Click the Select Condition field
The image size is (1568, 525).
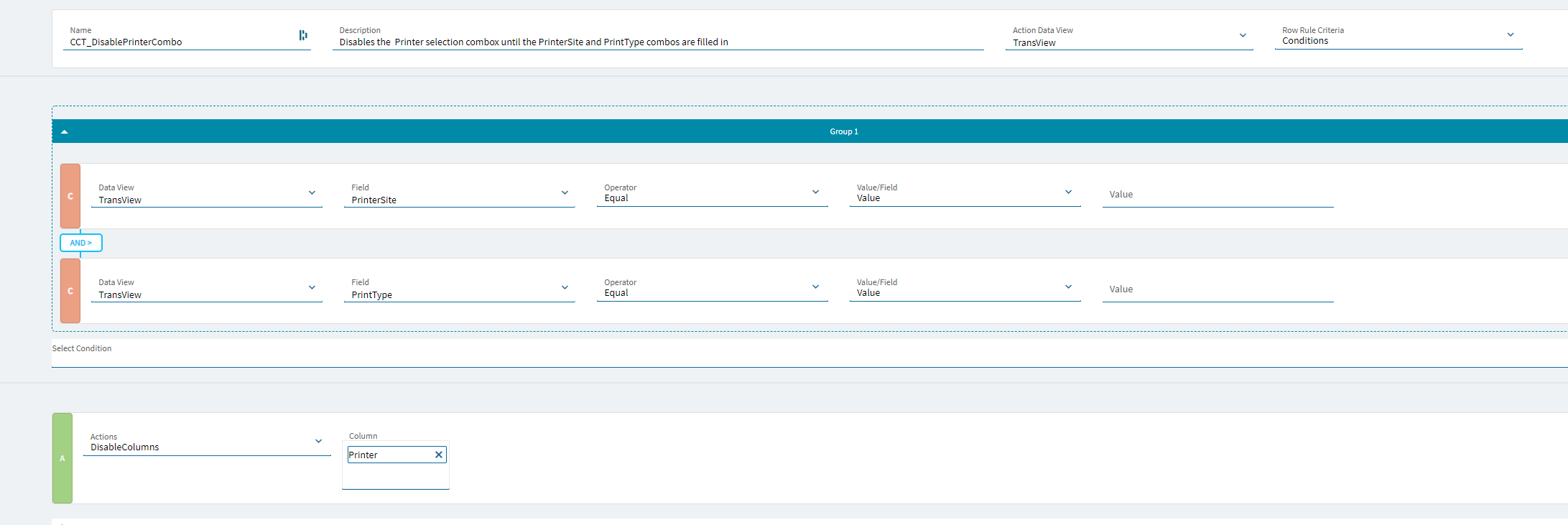pyautogui.click(x=809, y=353)
